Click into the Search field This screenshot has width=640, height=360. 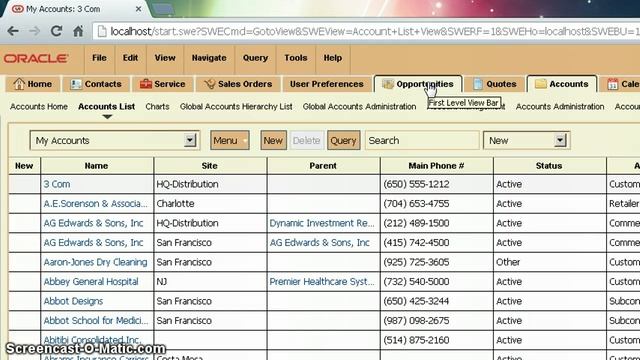(422, 140)
